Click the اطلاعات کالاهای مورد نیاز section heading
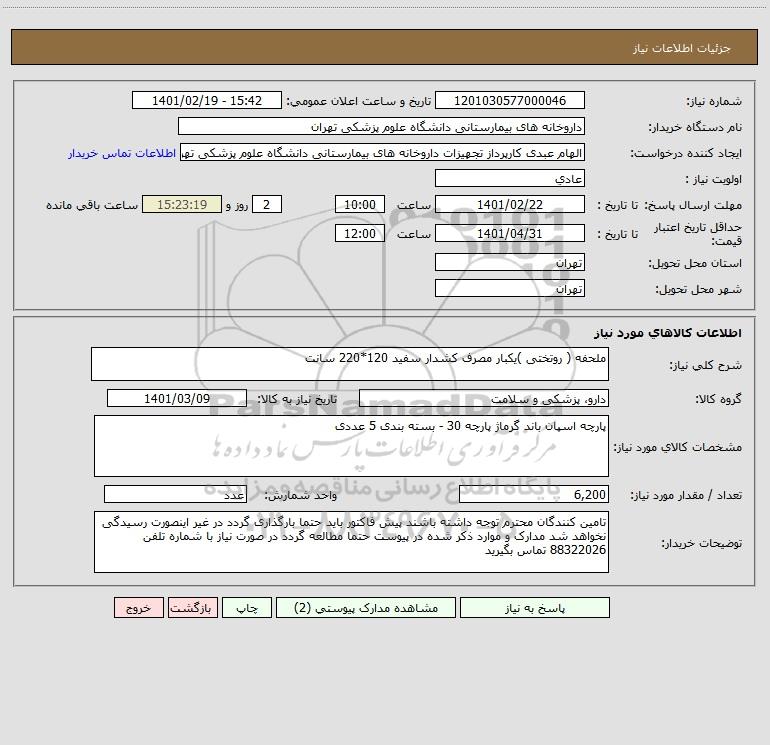The width and height of the screenshot is (770, 745). pyautogui.click(x=668, y=333)
